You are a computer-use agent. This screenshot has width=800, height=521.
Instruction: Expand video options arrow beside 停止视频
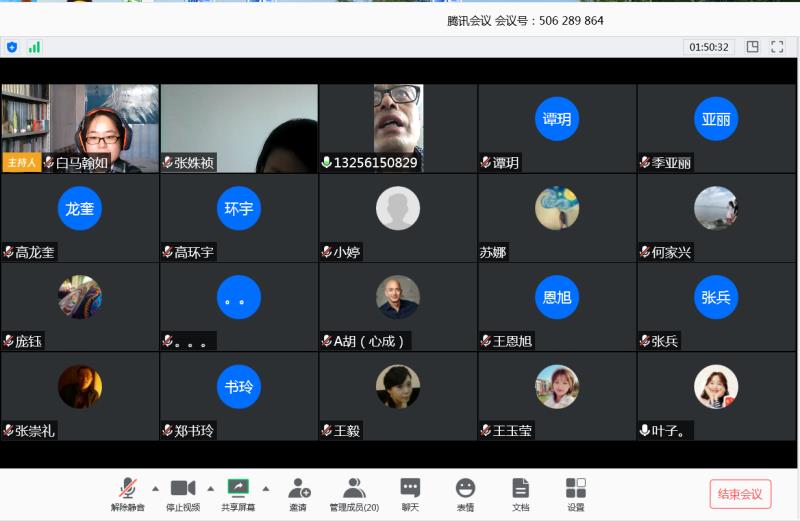coord(210,488)
